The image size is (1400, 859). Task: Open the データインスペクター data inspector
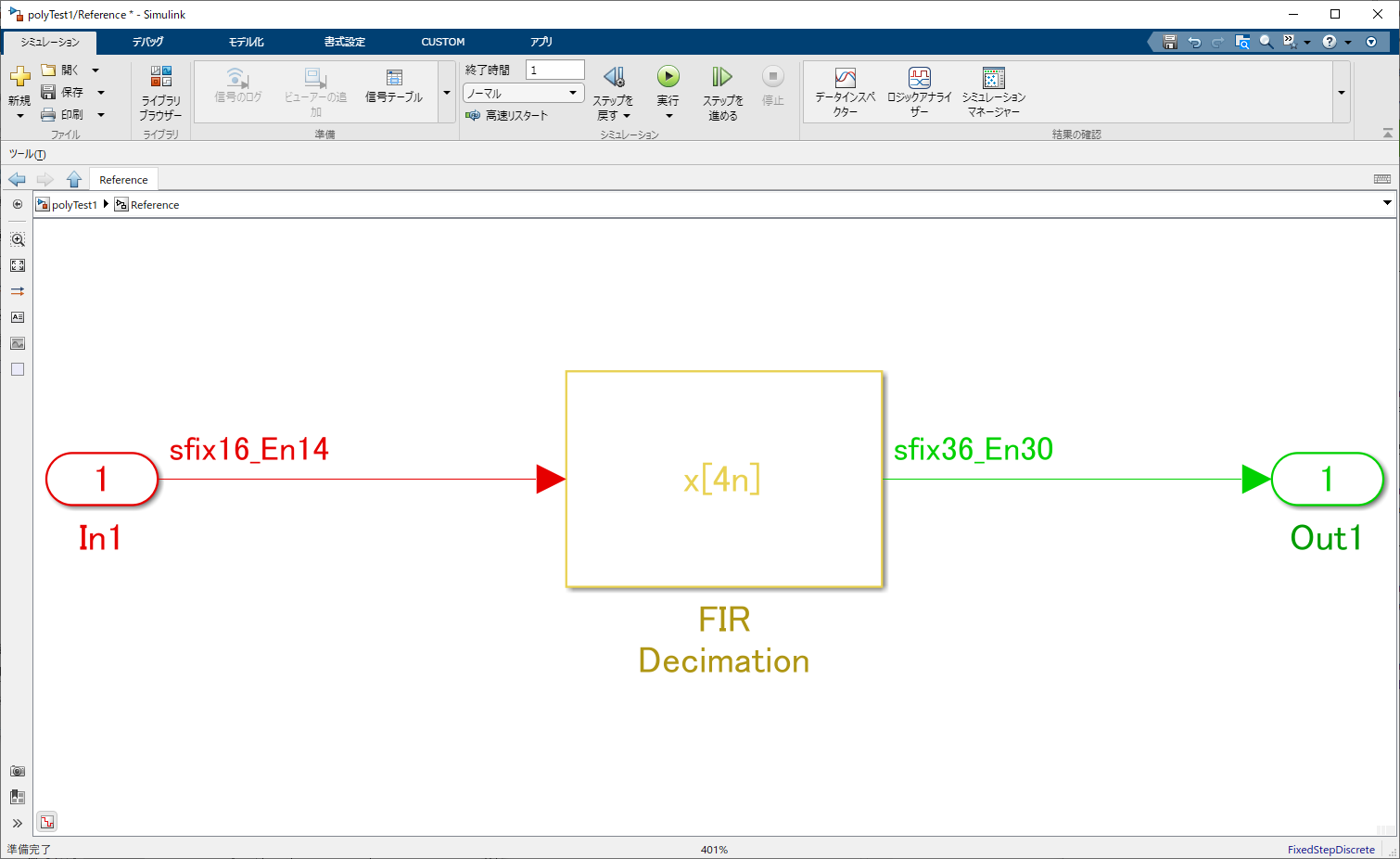tap(845, 92)
